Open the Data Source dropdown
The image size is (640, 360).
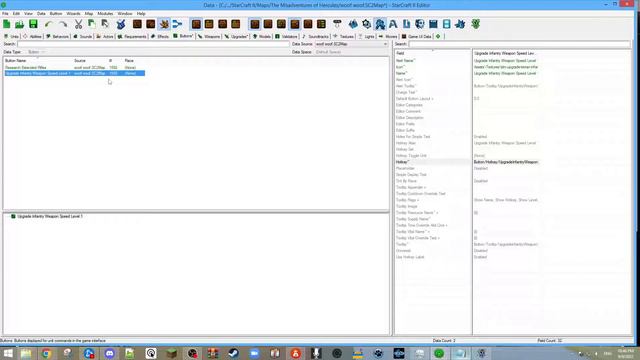(351, 44)
